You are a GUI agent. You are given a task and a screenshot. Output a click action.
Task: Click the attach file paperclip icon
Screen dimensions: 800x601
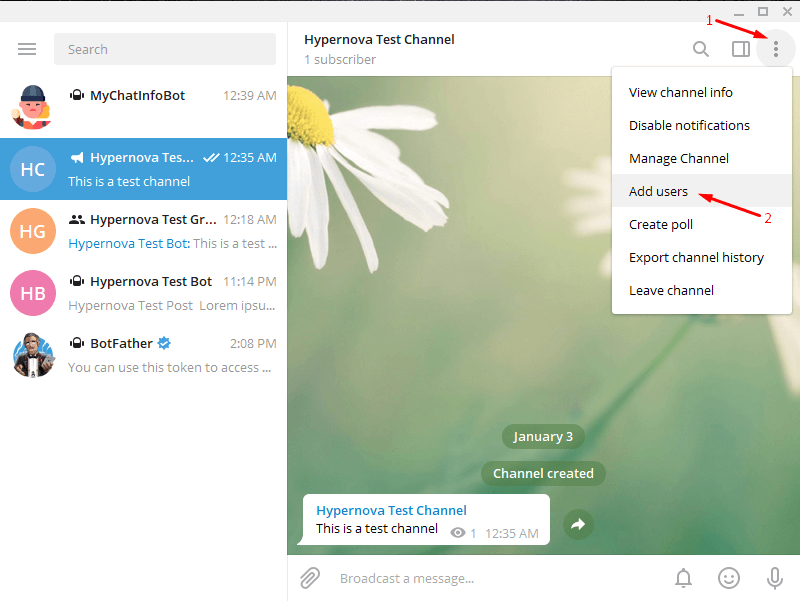tap(311, 578)
